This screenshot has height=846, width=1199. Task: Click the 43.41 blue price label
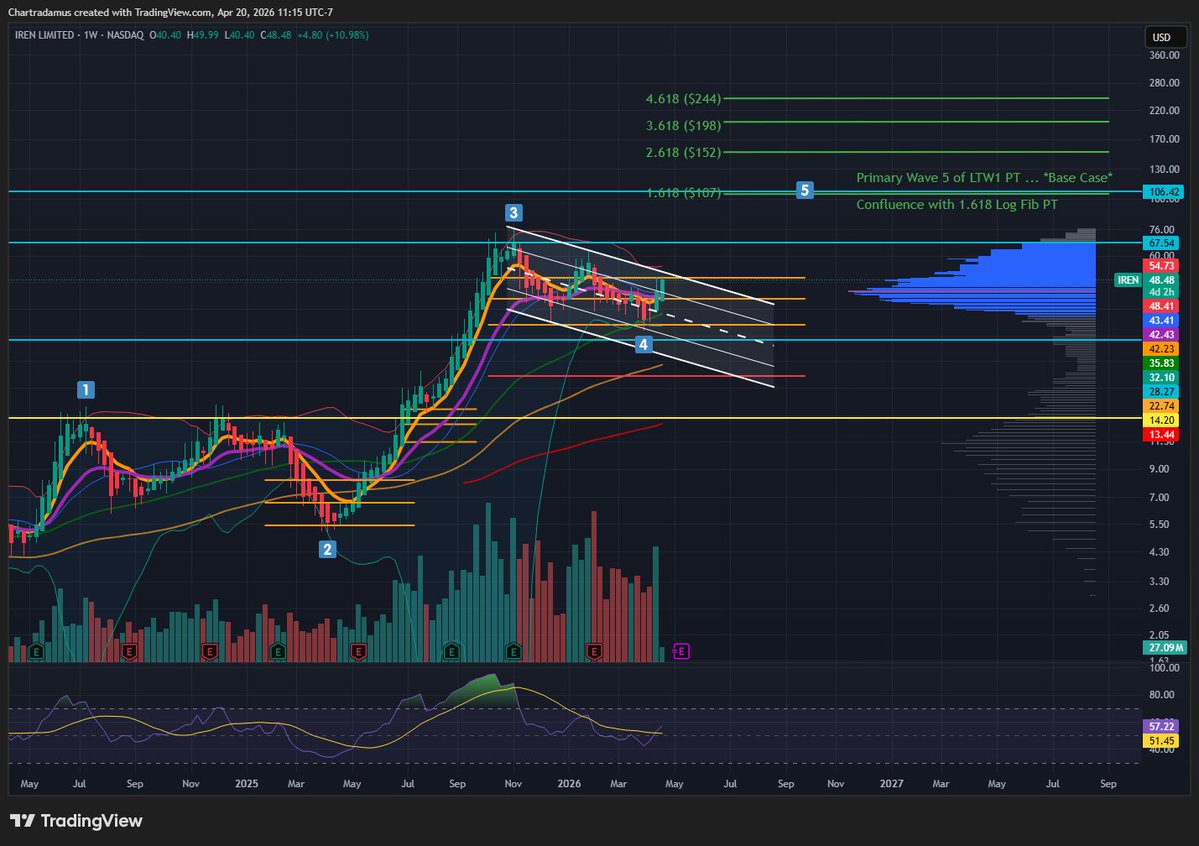pos(1162,321)
